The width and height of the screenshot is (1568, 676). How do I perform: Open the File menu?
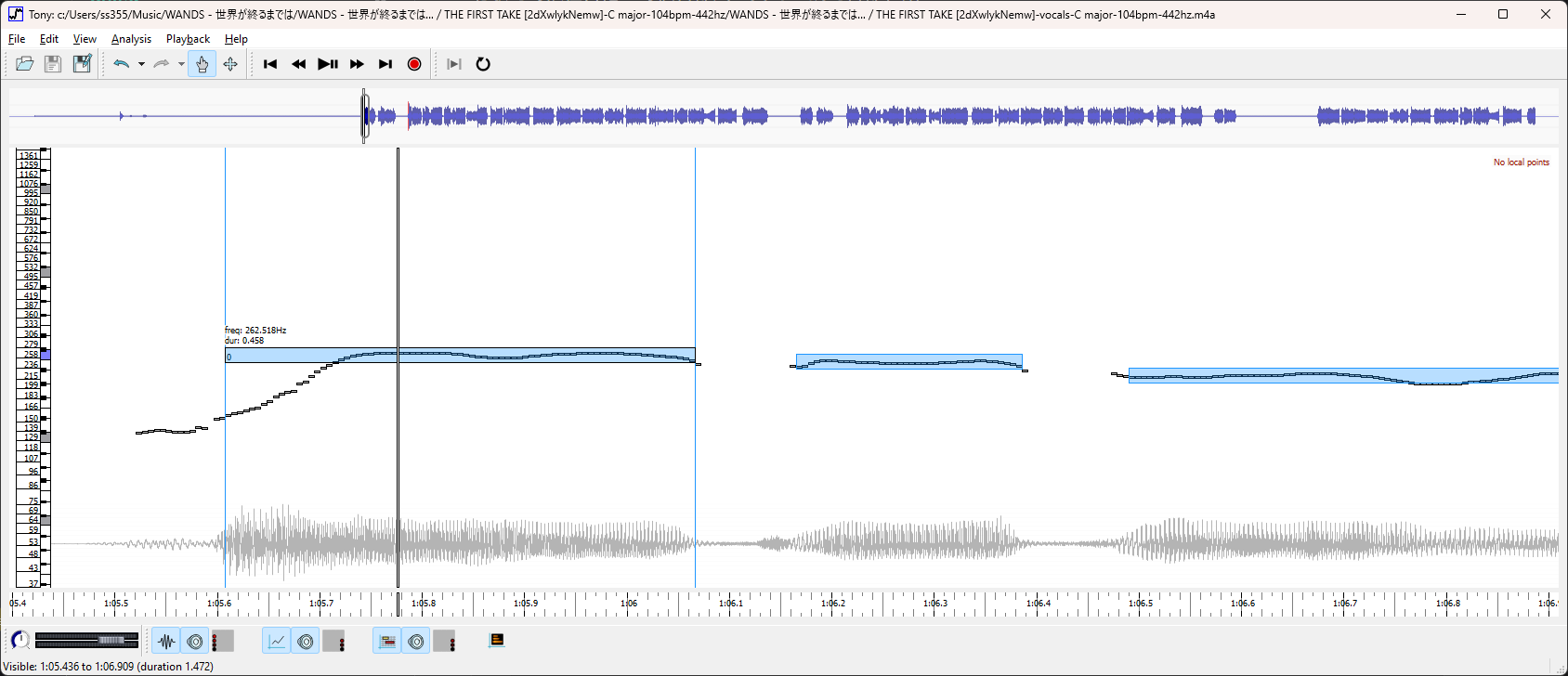click(17, 39)
